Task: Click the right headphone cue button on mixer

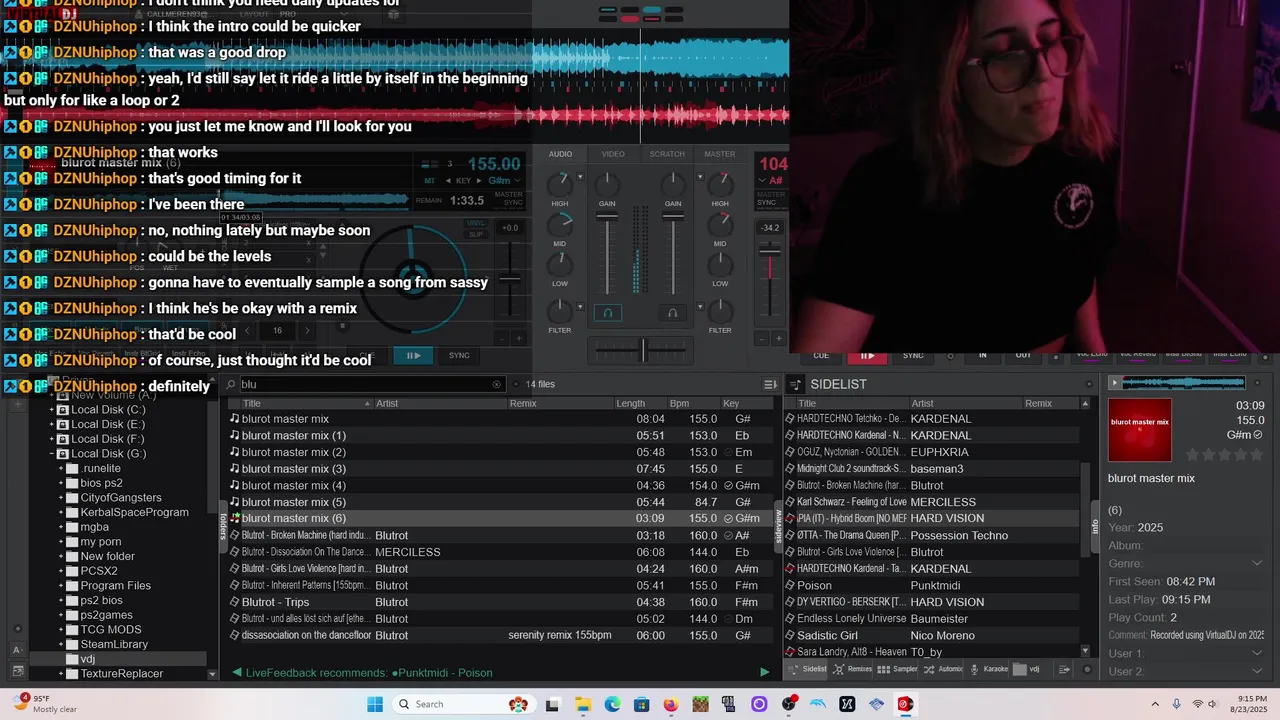Action: click(x=672, y=313)
